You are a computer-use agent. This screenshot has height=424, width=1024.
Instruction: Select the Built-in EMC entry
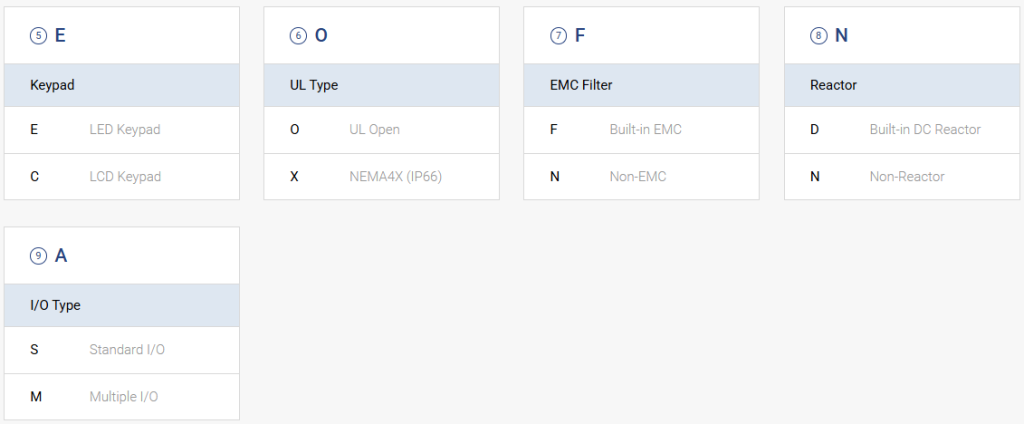click(x=641, y=130)
